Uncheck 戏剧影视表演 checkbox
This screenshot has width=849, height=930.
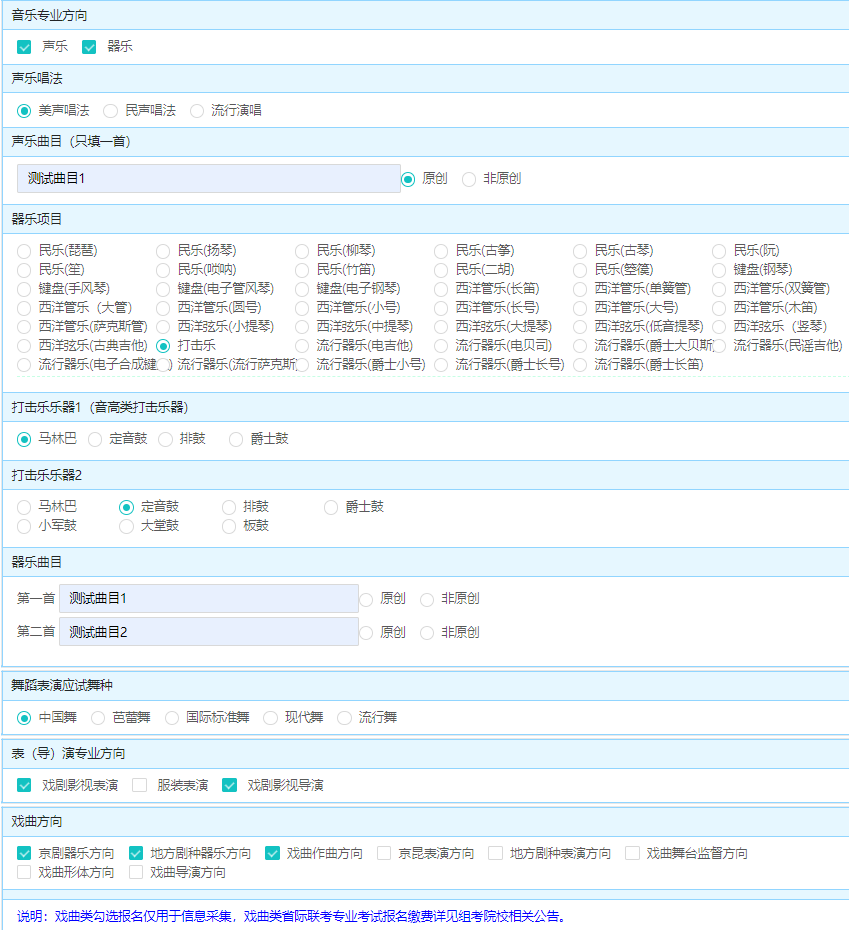(24, 786)
